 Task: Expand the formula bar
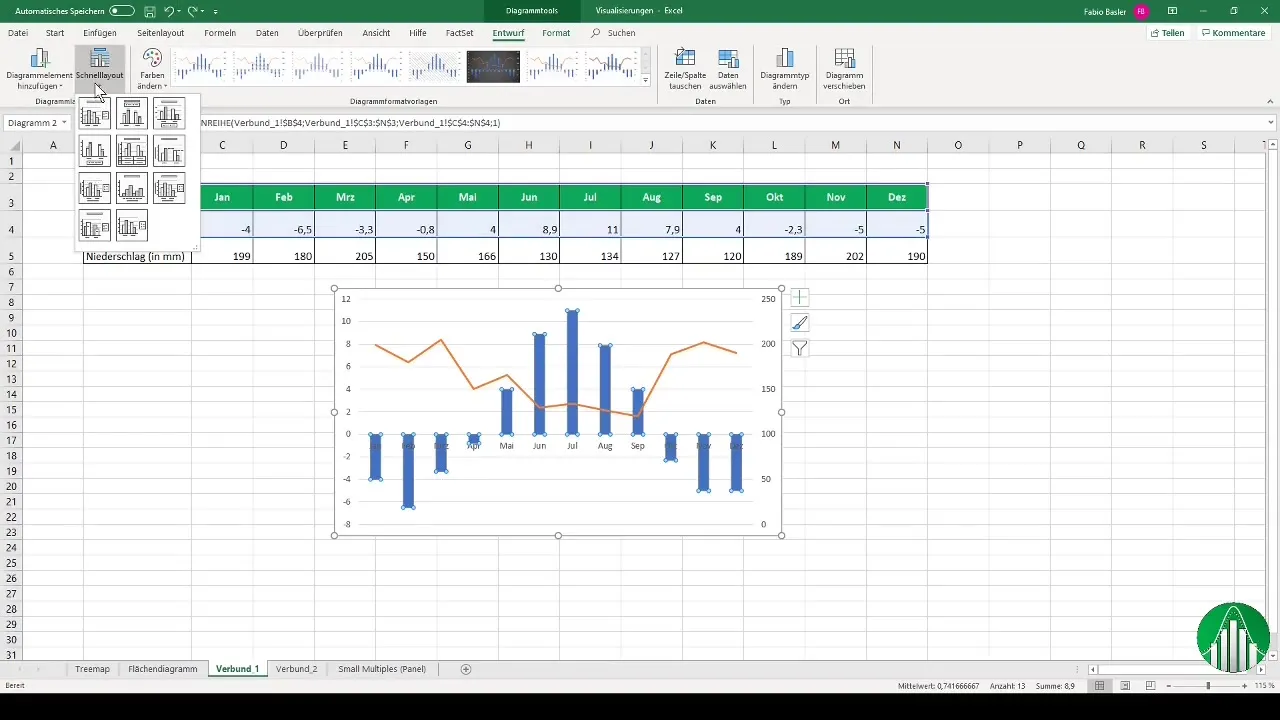(x=1271, y=123)
